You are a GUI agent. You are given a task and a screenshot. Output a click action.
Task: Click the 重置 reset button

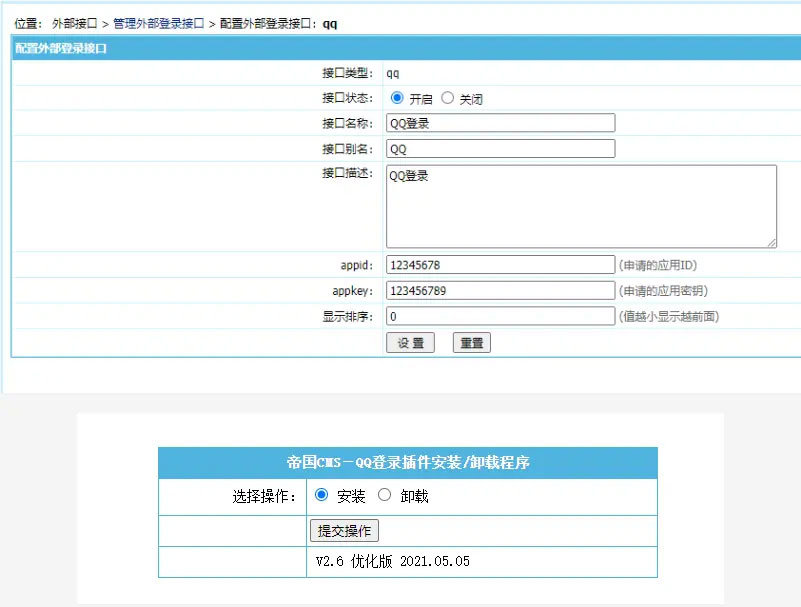pos(471,342)
